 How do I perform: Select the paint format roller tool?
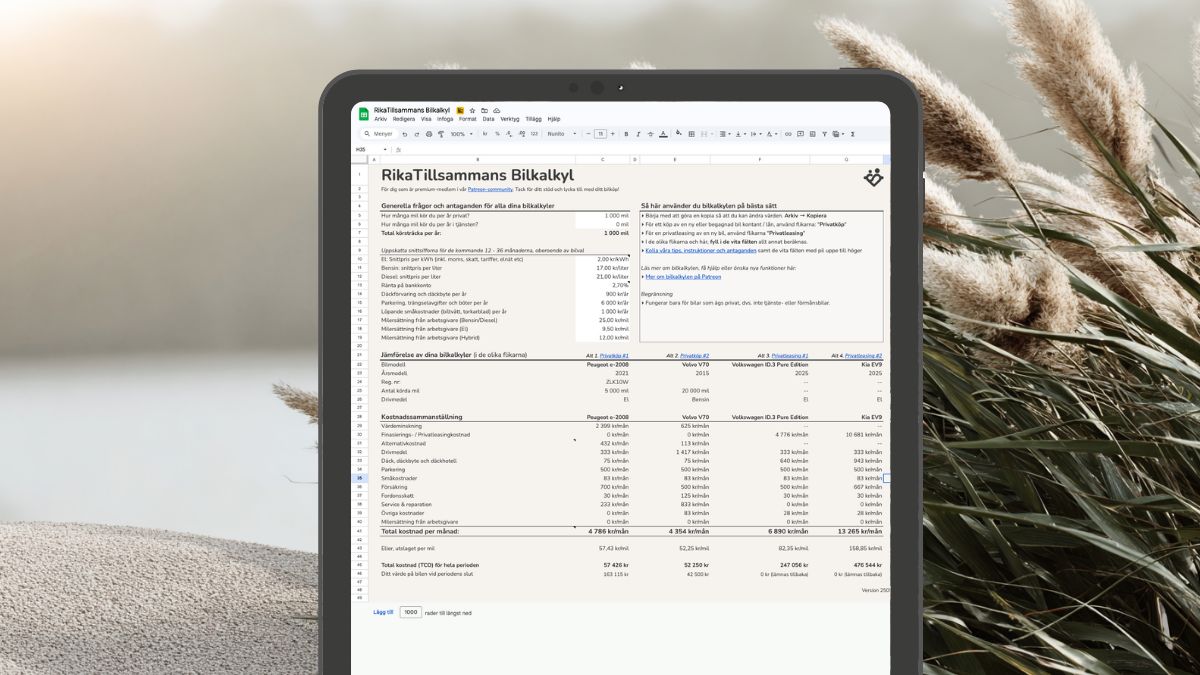pyautogui.click(x=440, y=134)
